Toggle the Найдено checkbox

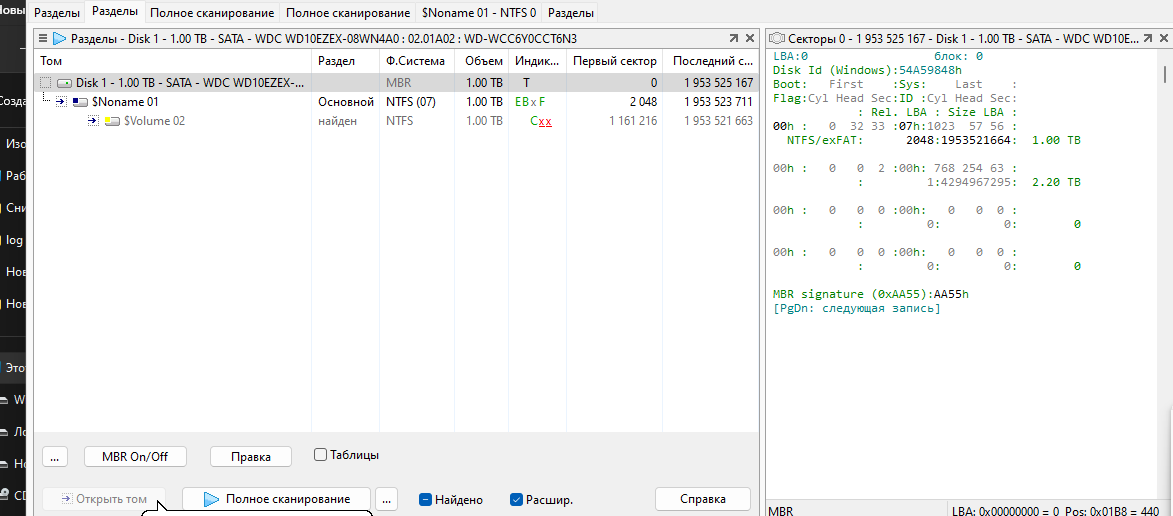coord(425,499)
